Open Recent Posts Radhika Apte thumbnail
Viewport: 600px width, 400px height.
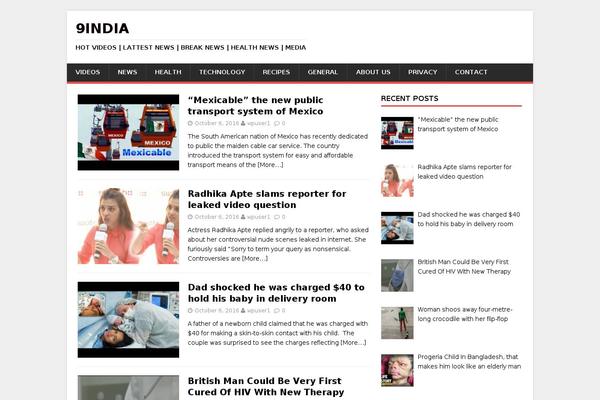[x=397, y=180]
